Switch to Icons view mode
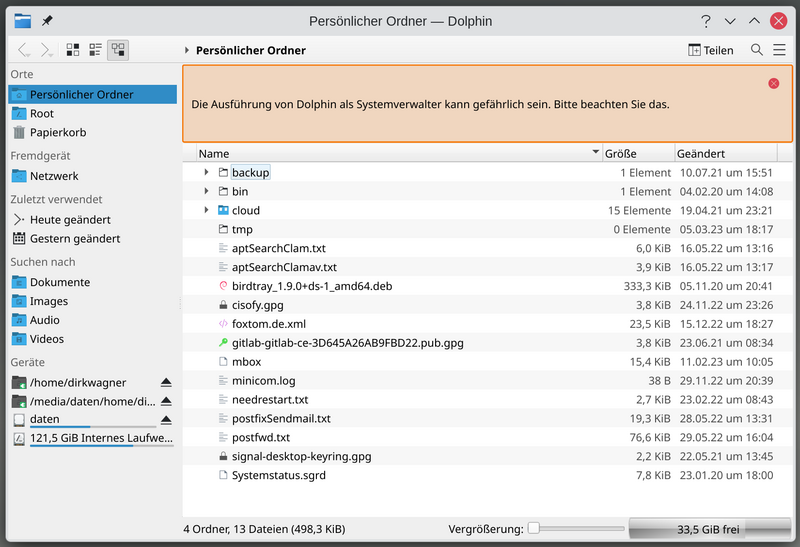The image size is (800, 547). (73, 49)
